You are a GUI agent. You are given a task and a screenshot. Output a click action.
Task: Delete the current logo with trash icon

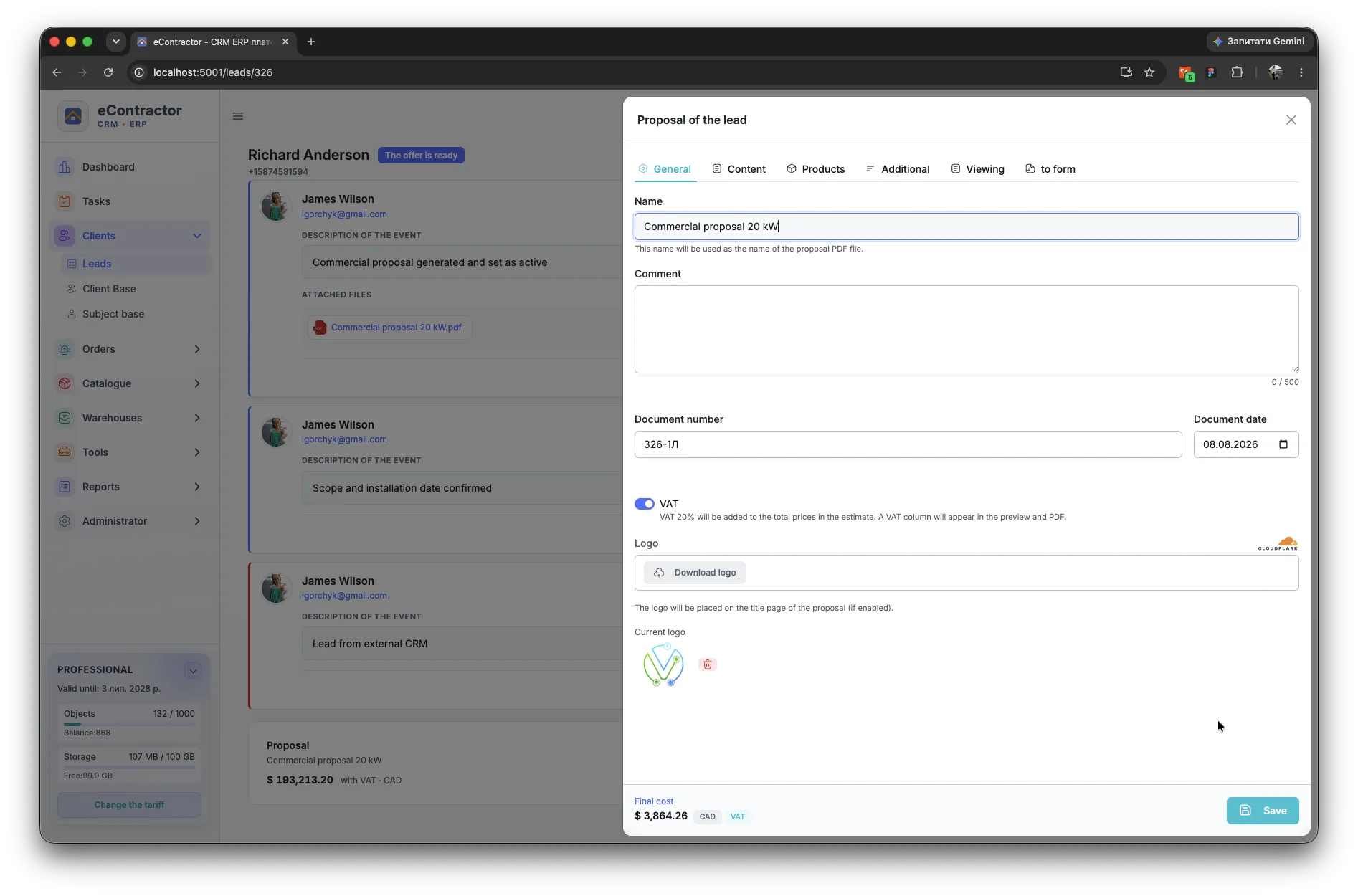point(708,664)
